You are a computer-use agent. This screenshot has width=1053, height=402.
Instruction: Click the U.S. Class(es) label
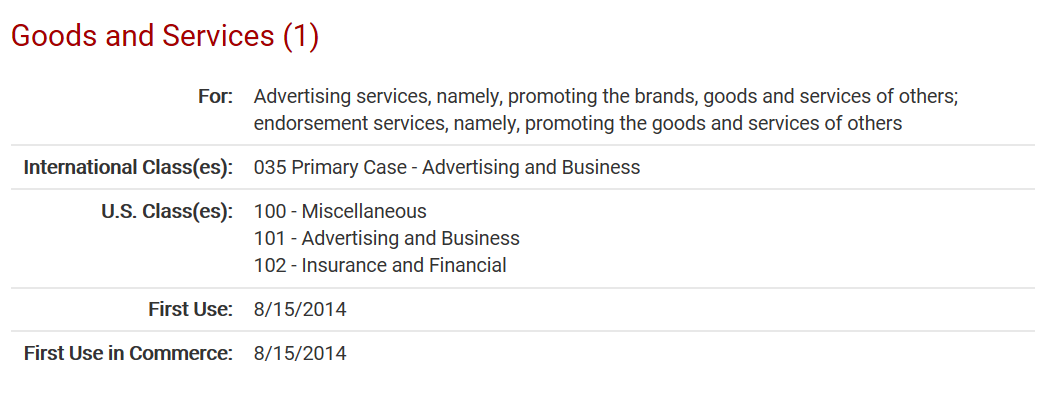pyautogui.click(x=167, y=211)
